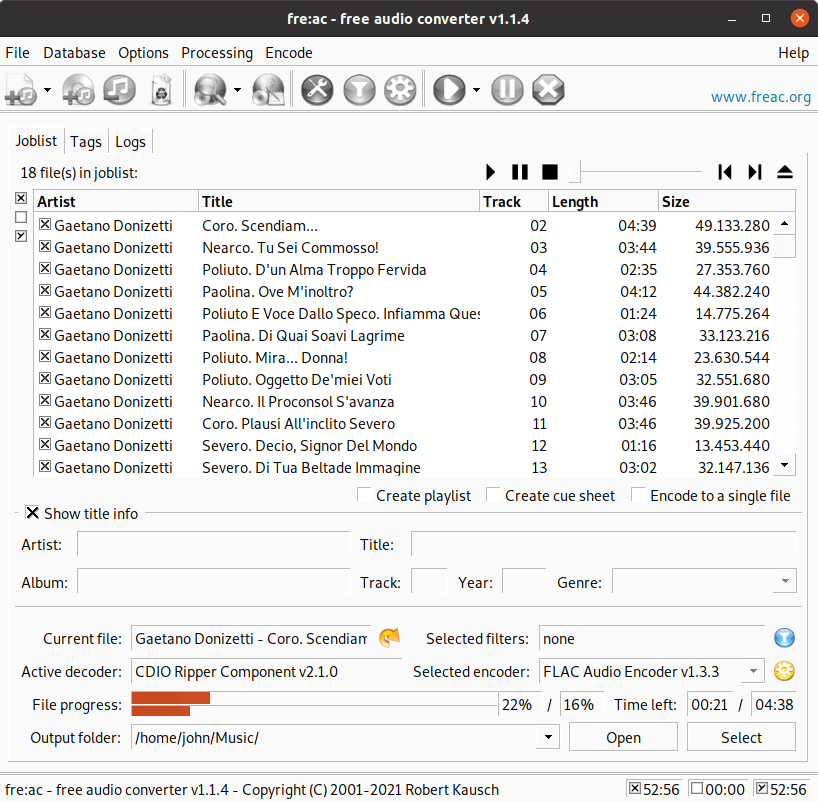Sort joblist by Length column header
This screenshot has height=802, width=818.
603,201
